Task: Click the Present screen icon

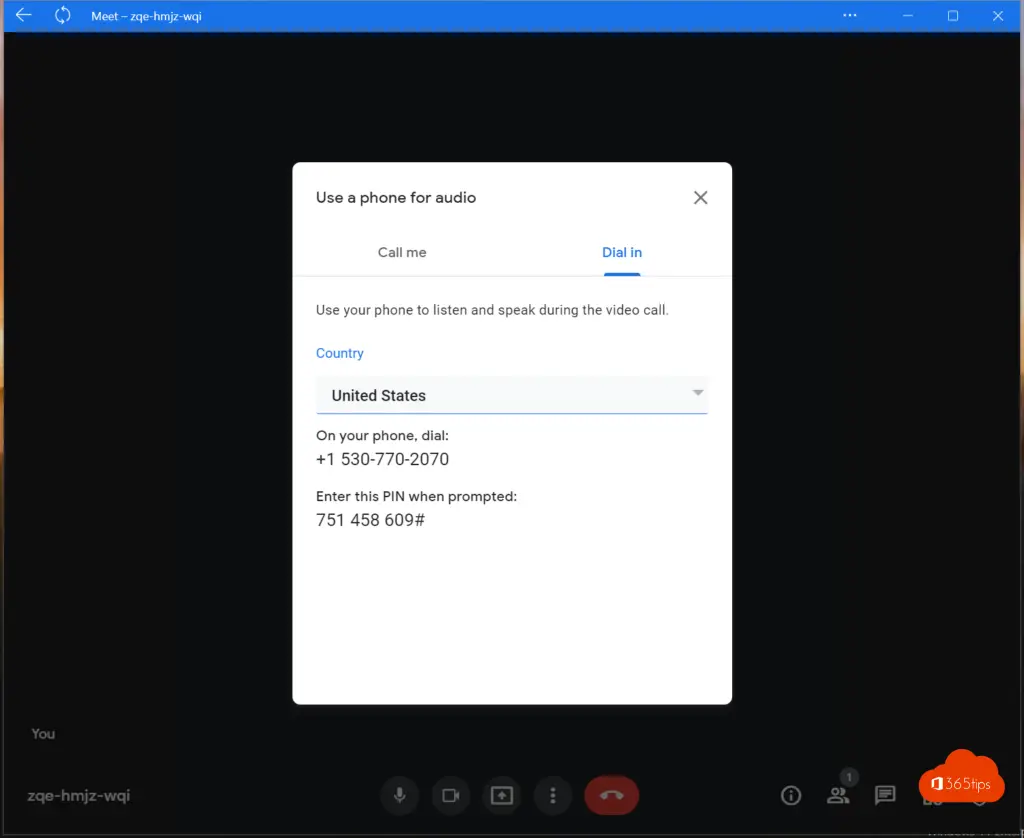Action: (x=501, y=796)
